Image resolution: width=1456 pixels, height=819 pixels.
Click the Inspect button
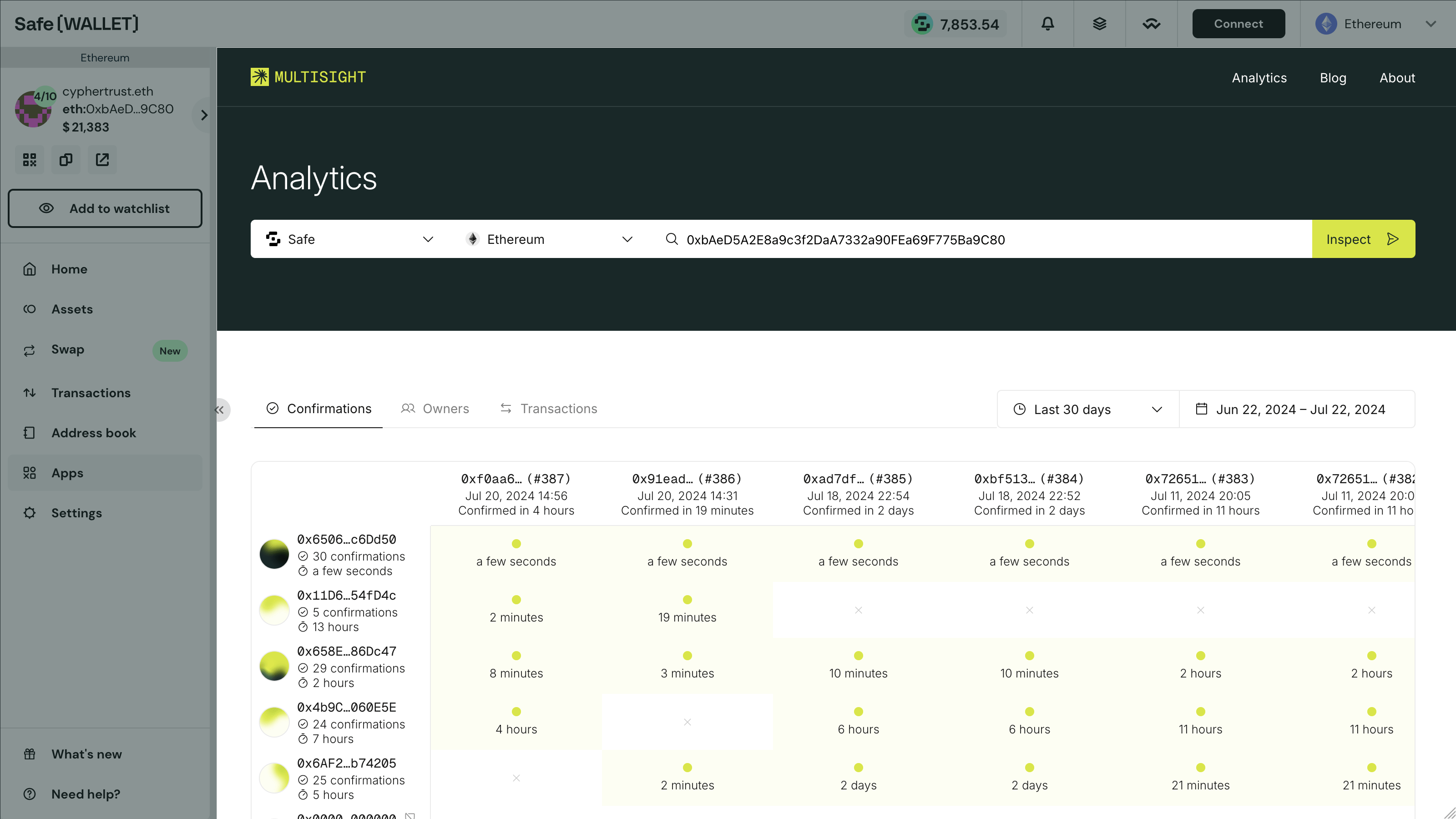(x=1363, y=239)
